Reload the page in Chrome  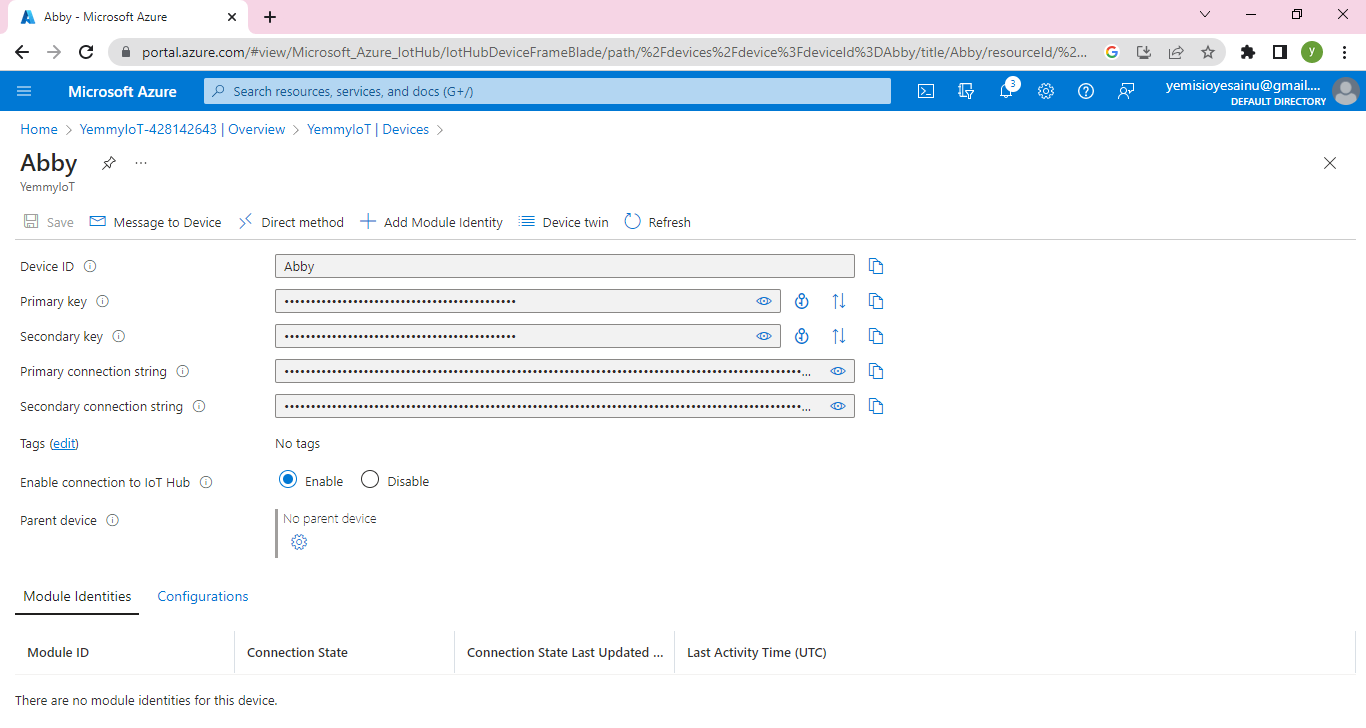pos(86,52)
